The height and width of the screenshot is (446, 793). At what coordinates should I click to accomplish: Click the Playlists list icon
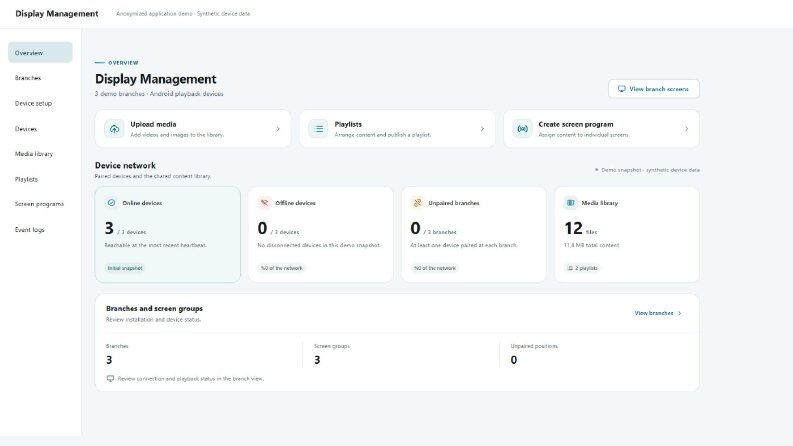click(319, 129)
